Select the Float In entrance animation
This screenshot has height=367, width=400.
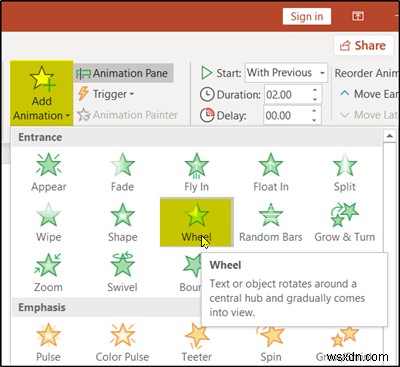[x=271, y=172]
